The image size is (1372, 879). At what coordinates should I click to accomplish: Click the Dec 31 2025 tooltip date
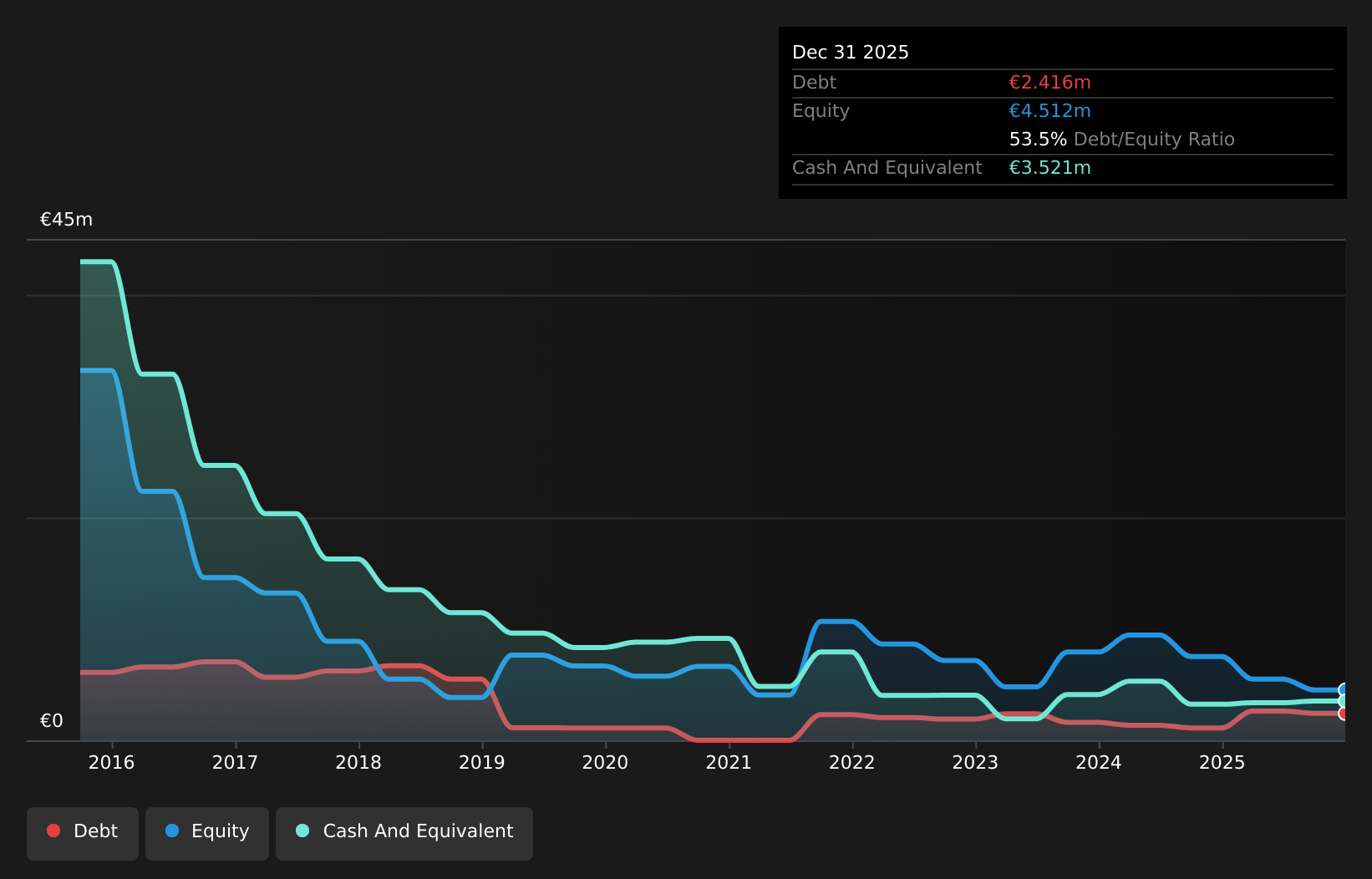(x=851, y=53)
